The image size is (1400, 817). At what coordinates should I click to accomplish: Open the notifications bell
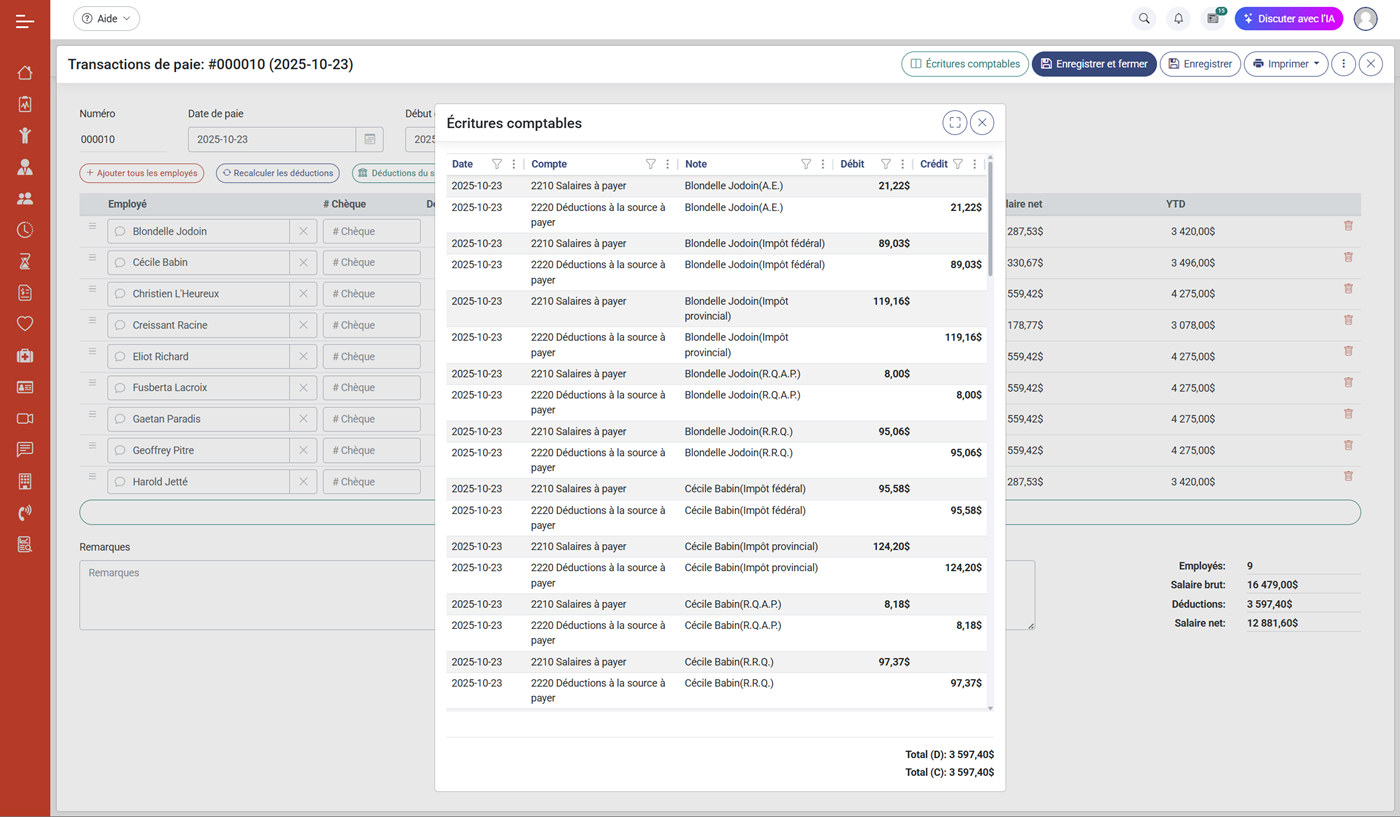pyautogui.click(x=1178, y=18)
